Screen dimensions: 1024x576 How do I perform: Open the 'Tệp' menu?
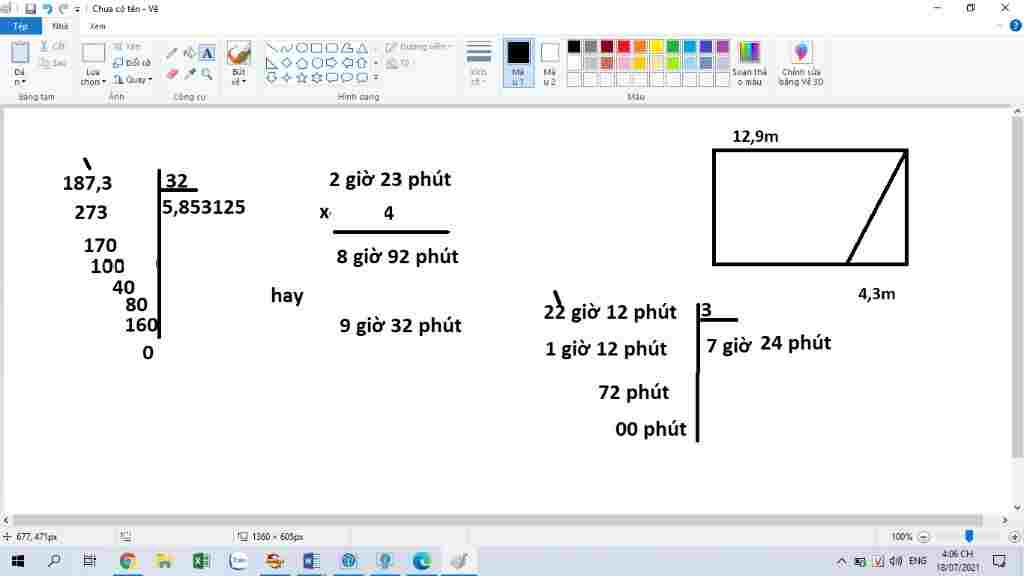coord(20,26)
